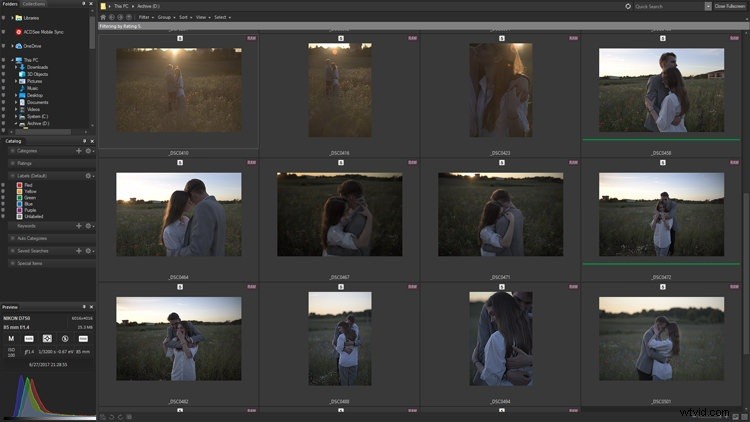The height and width of the screenshot is (422, 750).
Task: Expand the Ratings section in Catalog
Action: tap(12, 163)
